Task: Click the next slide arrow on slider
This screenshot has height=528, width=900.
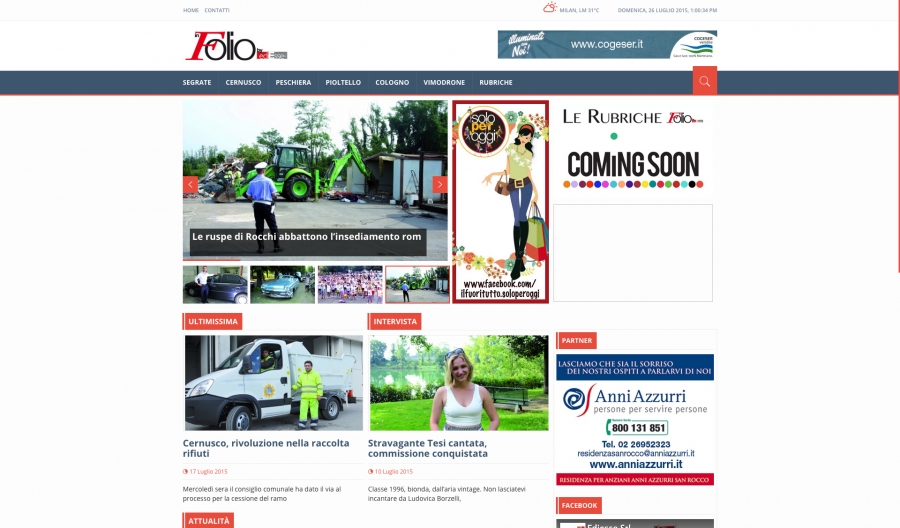Action: click(440, 184)
